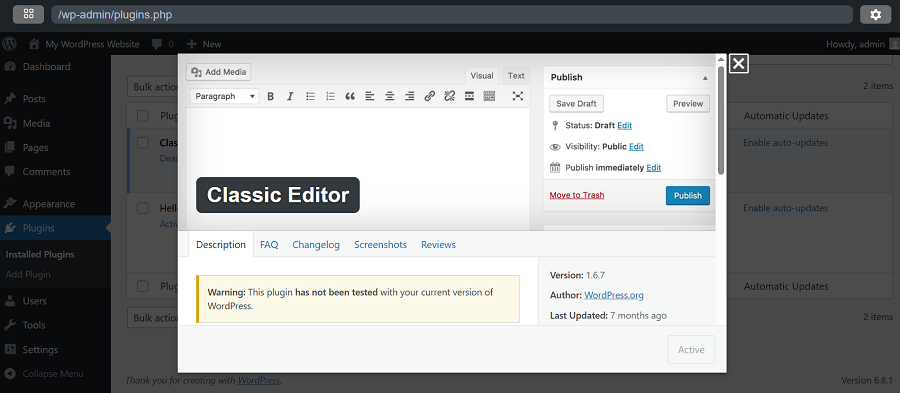Tick the Classic Editor plugin row checkbox
The height and width of the screenshot is (393, 900).
[x=143, y=143]
